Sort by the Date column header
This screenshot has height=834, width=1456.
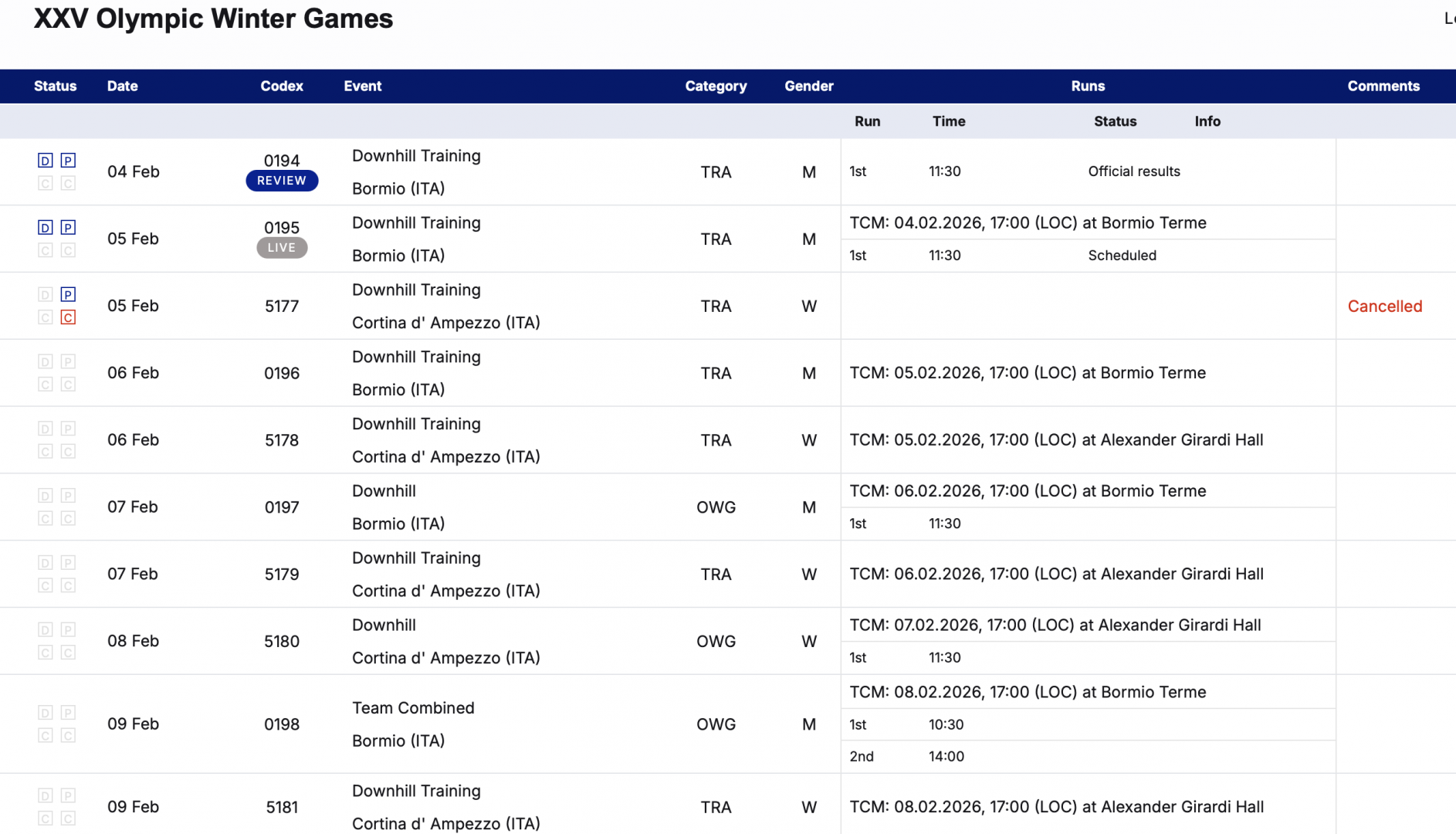(x=122, y=86)
